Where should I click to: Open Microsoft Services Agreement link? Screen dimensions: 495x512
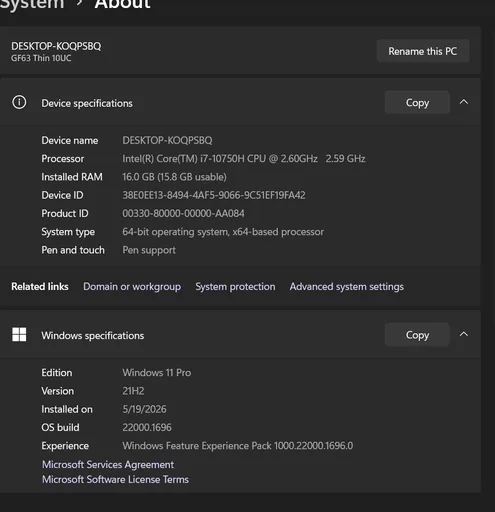click(108, 464)
